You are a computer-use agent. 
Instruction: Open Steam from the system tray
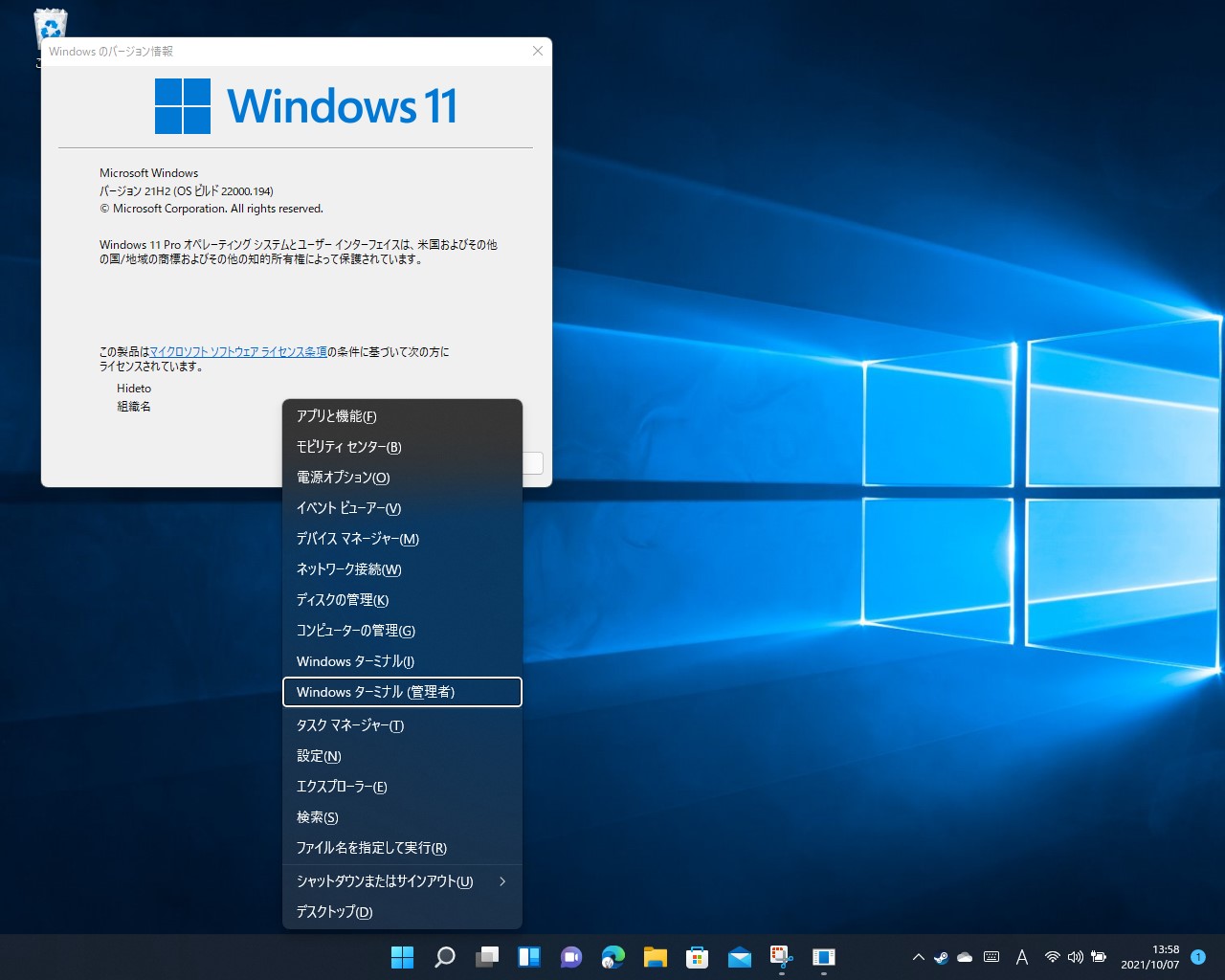[x=940, y=956]
